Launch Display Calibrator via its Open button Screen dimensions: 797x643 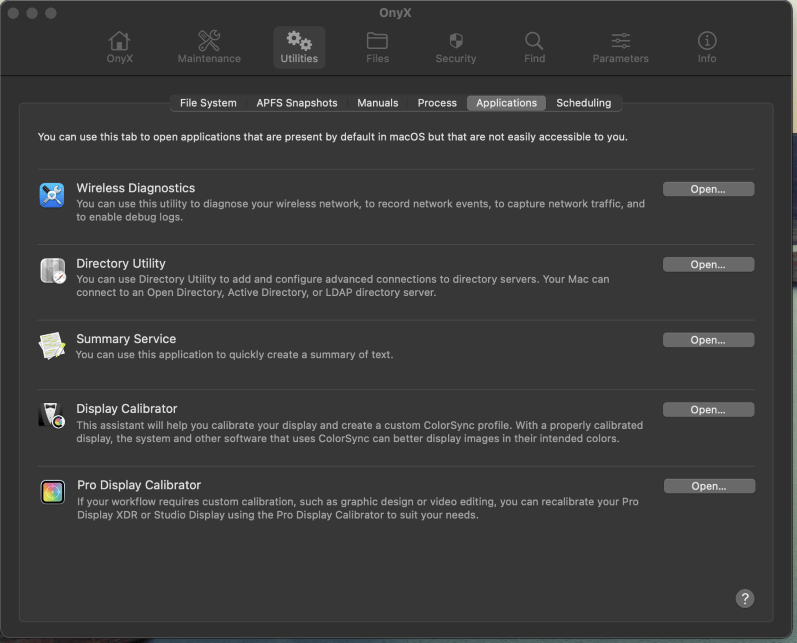click(x=708, y=410)
